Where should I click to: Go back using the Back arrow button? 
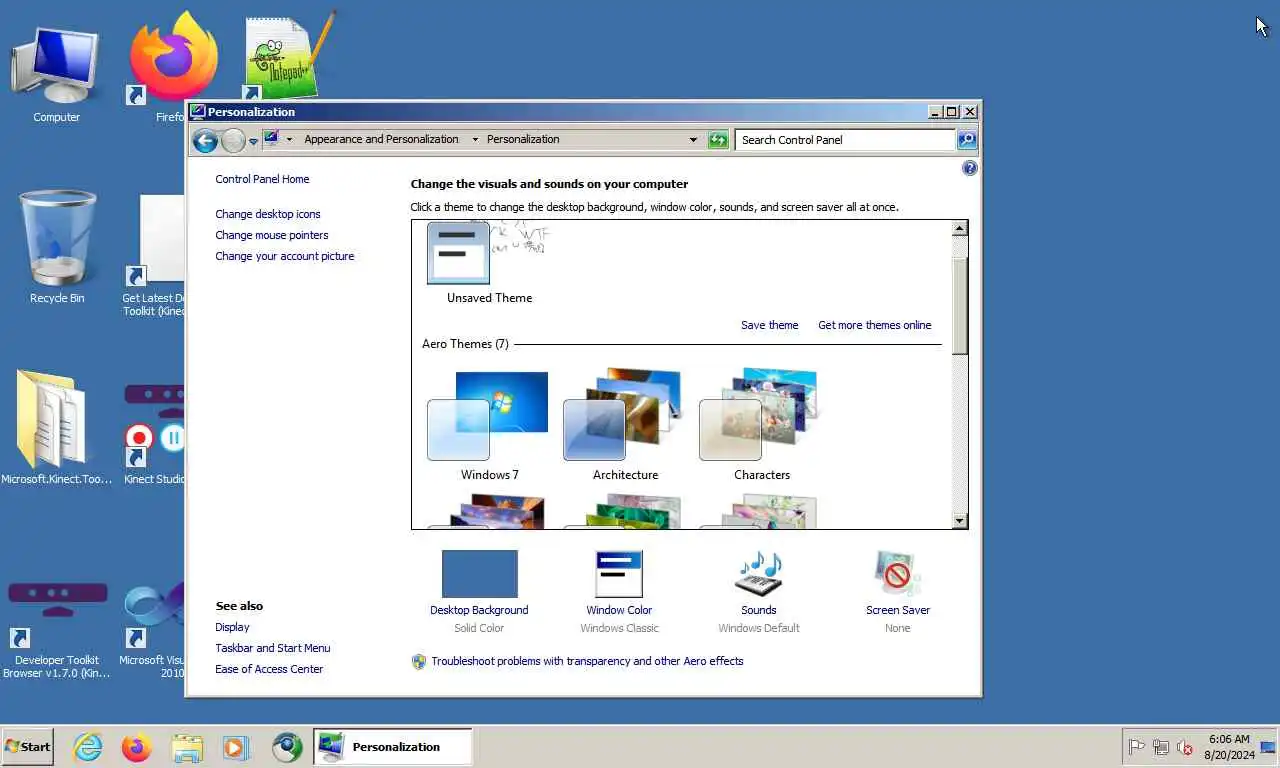click(205, 140)
